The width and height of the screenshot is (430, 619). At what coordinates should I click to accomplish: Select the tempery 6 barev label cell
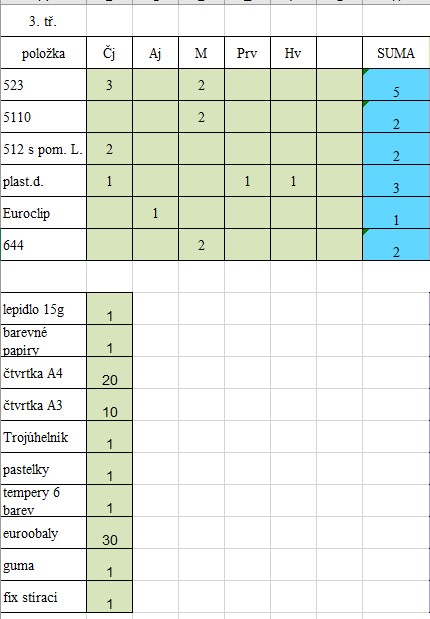coord(43,501)
